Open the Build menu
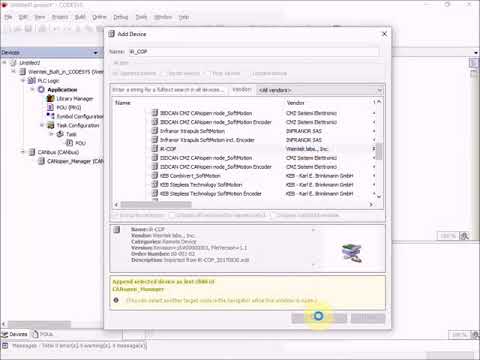 click(80, 17)
